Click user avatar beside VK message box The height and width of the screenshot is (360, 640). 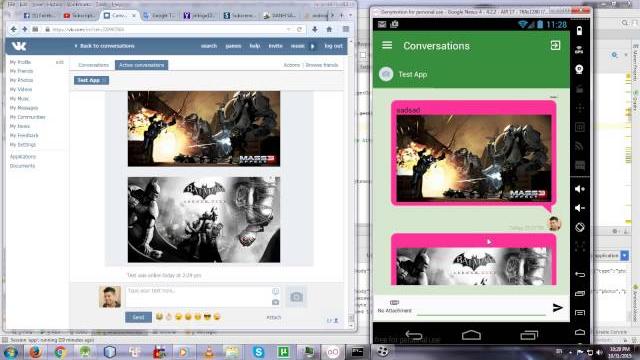[x=110, y=297]
